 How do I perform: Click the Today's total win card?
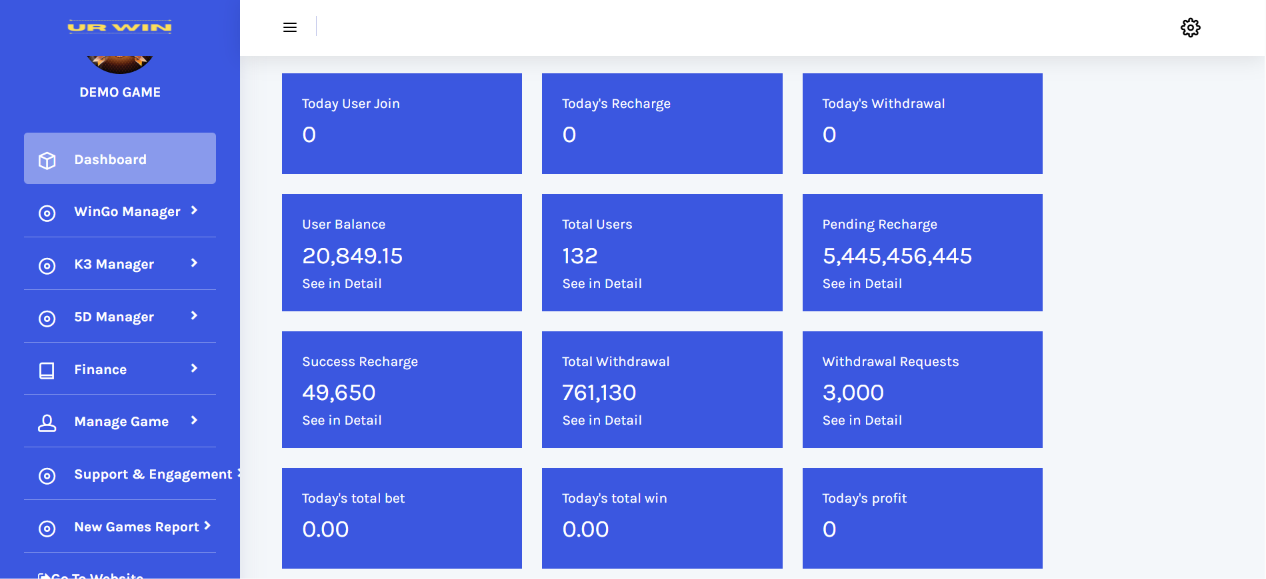662,518
